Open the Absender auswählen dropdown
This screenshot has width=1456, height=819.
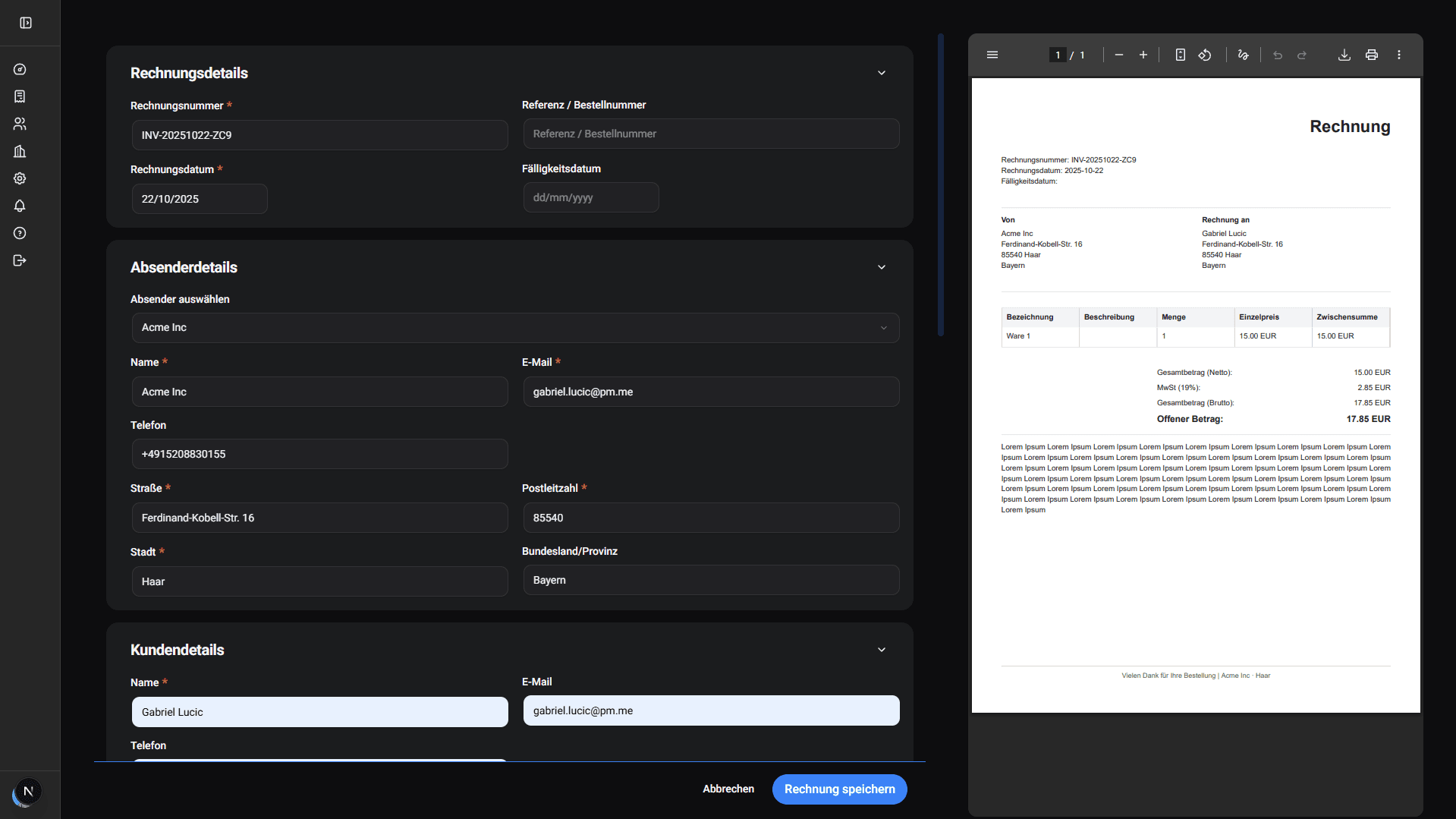514,327
